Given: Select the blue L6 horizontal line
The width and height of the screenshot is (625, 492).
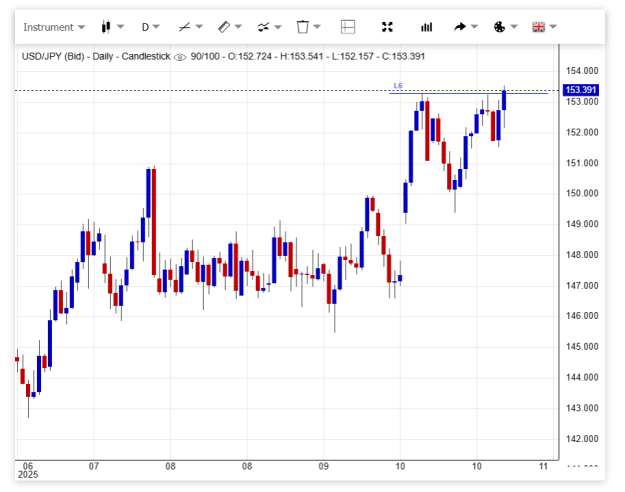Looking at the screenshot, I should [x=468, y=93].
